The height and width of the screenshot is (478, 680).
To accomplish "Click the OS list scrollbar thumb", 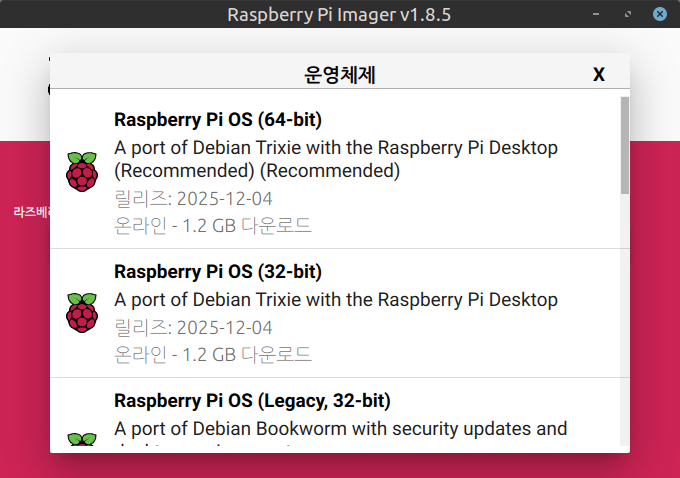I will [624, 144].
